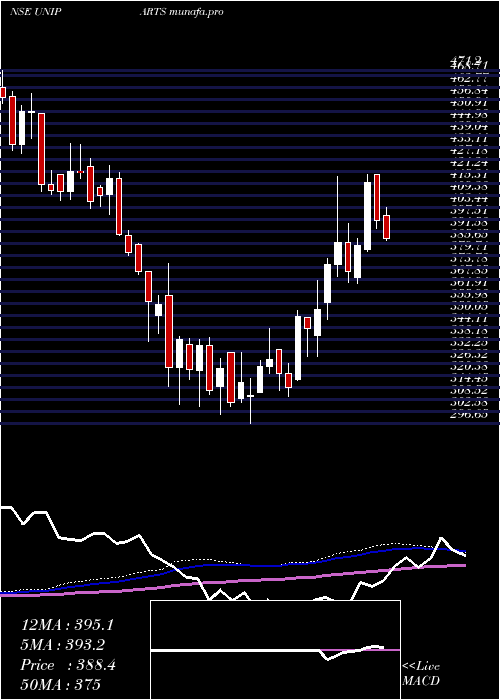The height and width of the screenshot is (700, 500).
Task: Click the 'ARTS munafa.pro' title text
Action: (x=182, y=12)
